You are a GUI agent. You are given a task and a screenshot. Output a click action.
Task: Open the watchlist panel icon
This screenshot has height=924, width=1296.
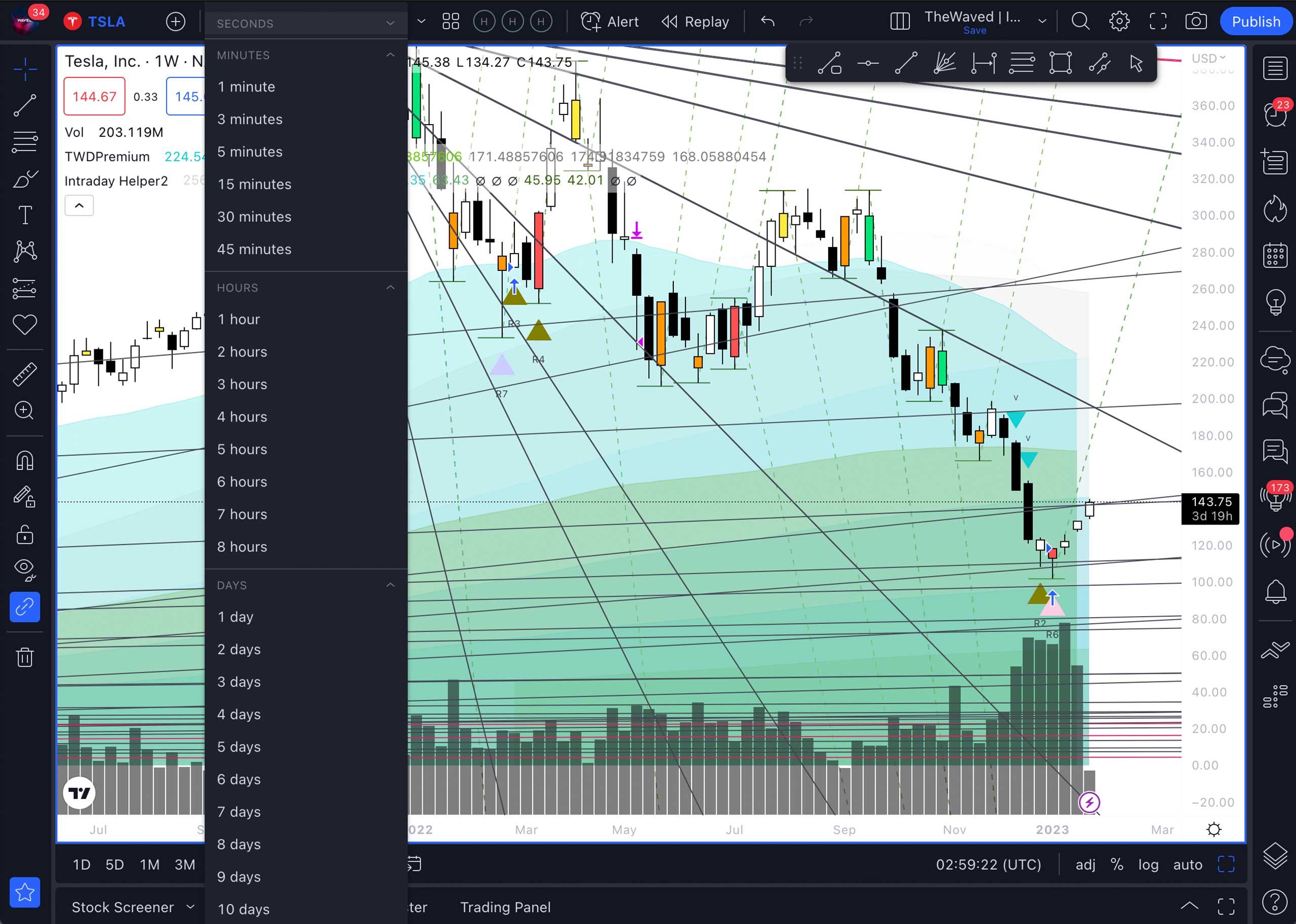[x=1275, y=69]
